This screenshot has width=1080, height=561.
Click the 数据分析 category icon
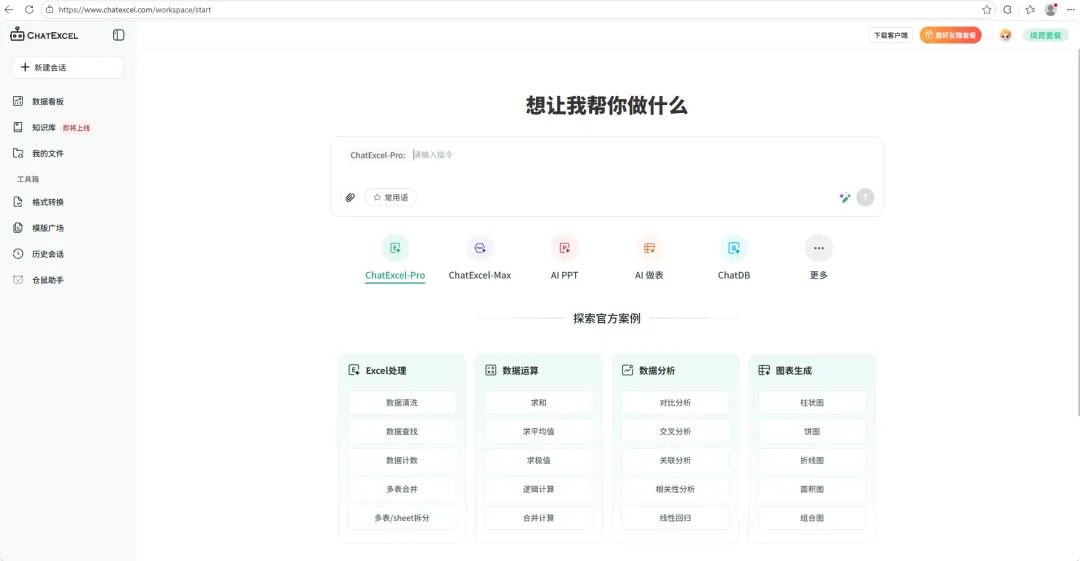pyautogui.click(x=627, y=370)
